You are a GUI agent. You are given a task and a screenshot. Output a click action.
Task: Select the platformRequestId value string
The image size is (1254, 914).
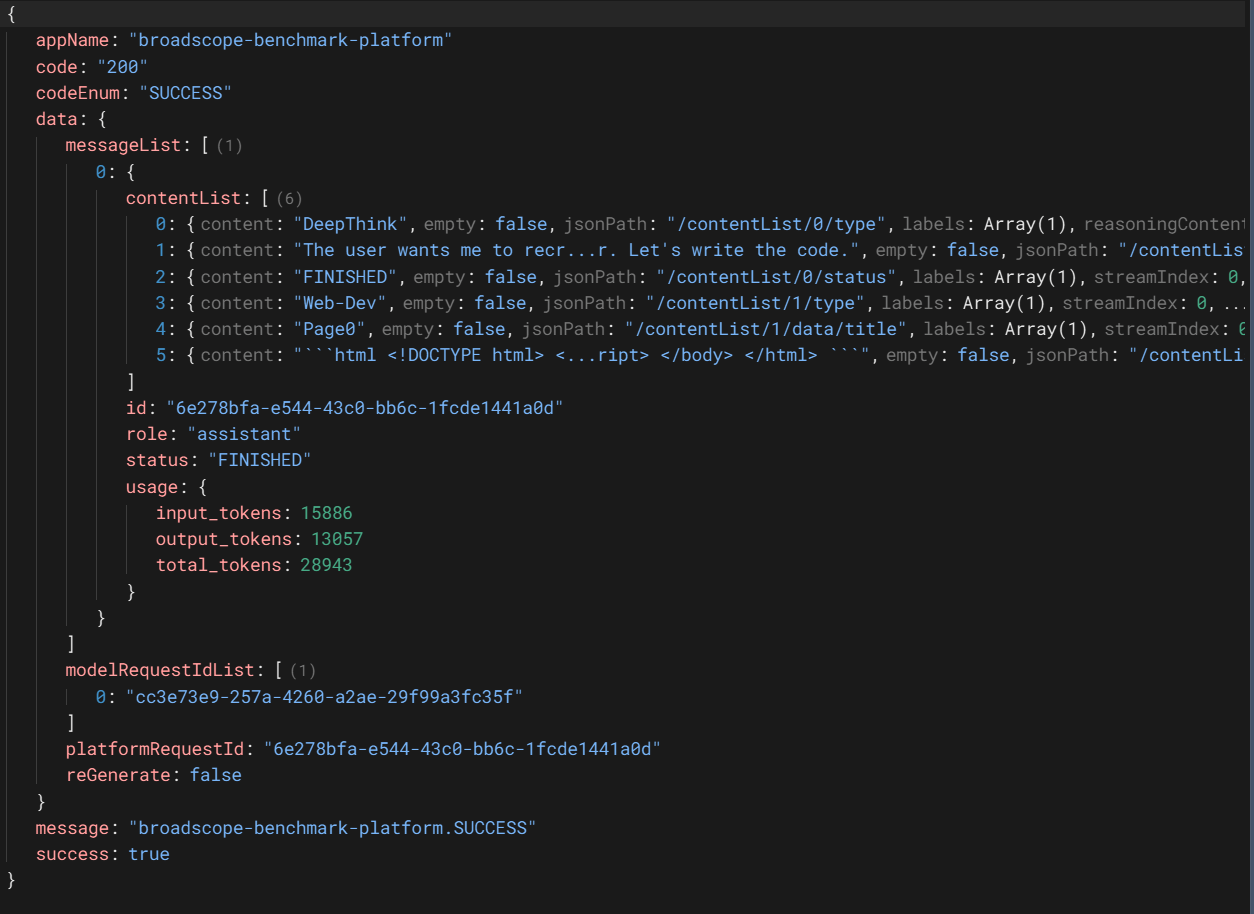tap(462, 749)
